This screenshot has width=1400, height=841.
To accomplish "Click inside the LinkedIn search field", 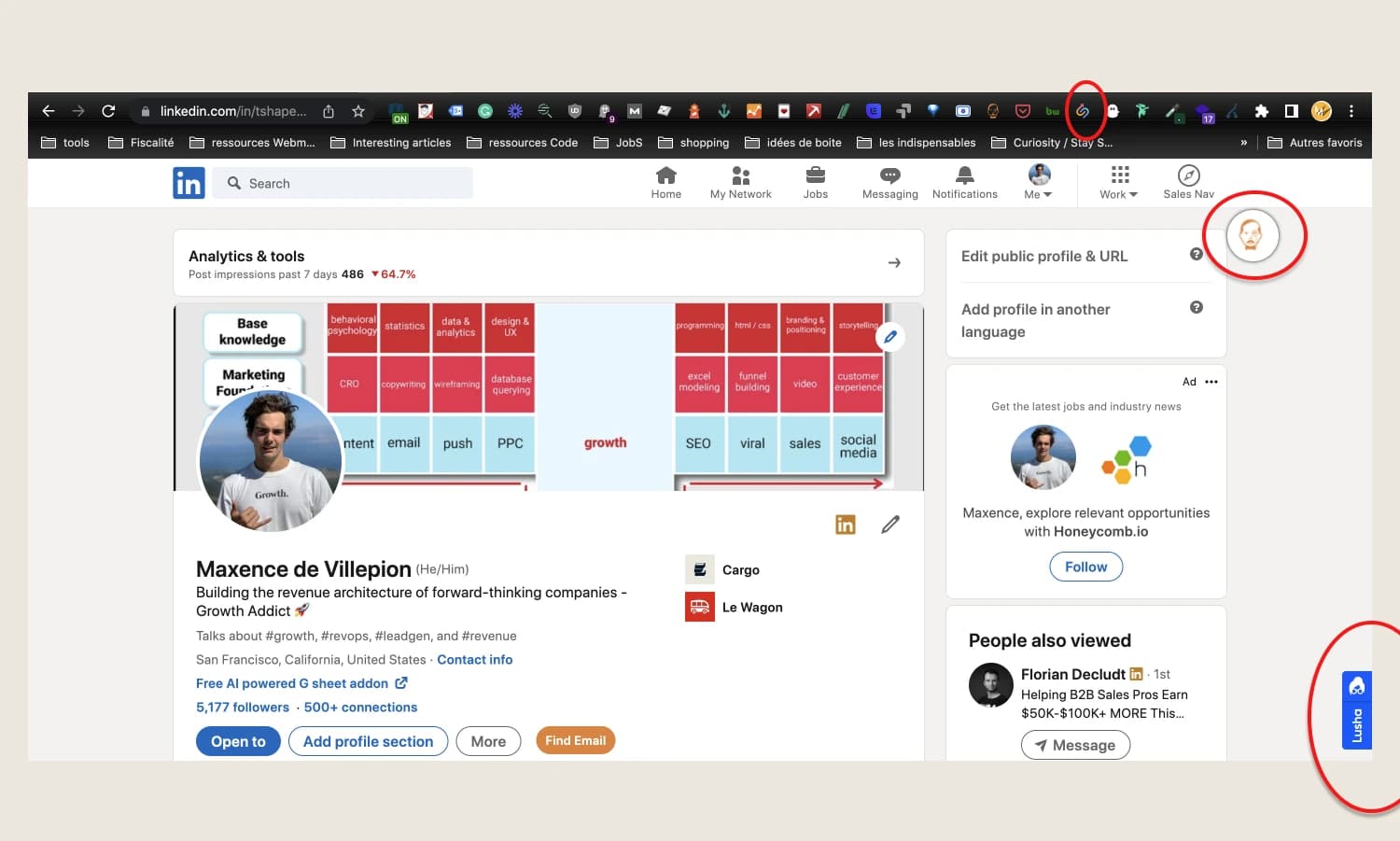I will (343, 183).
